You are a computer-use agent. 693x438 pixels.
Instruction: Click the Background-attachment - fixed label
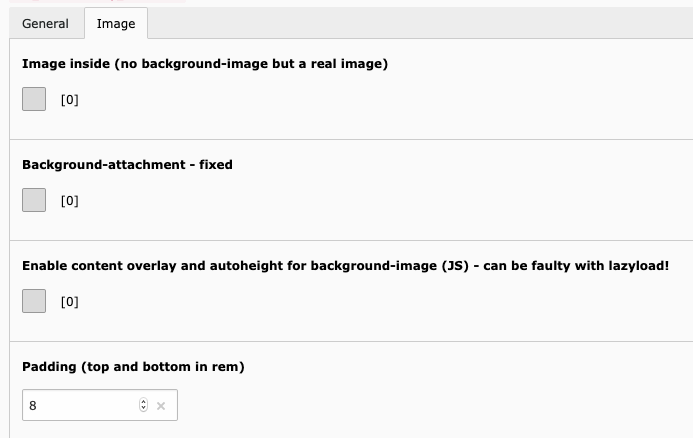[x=127, y=164]
